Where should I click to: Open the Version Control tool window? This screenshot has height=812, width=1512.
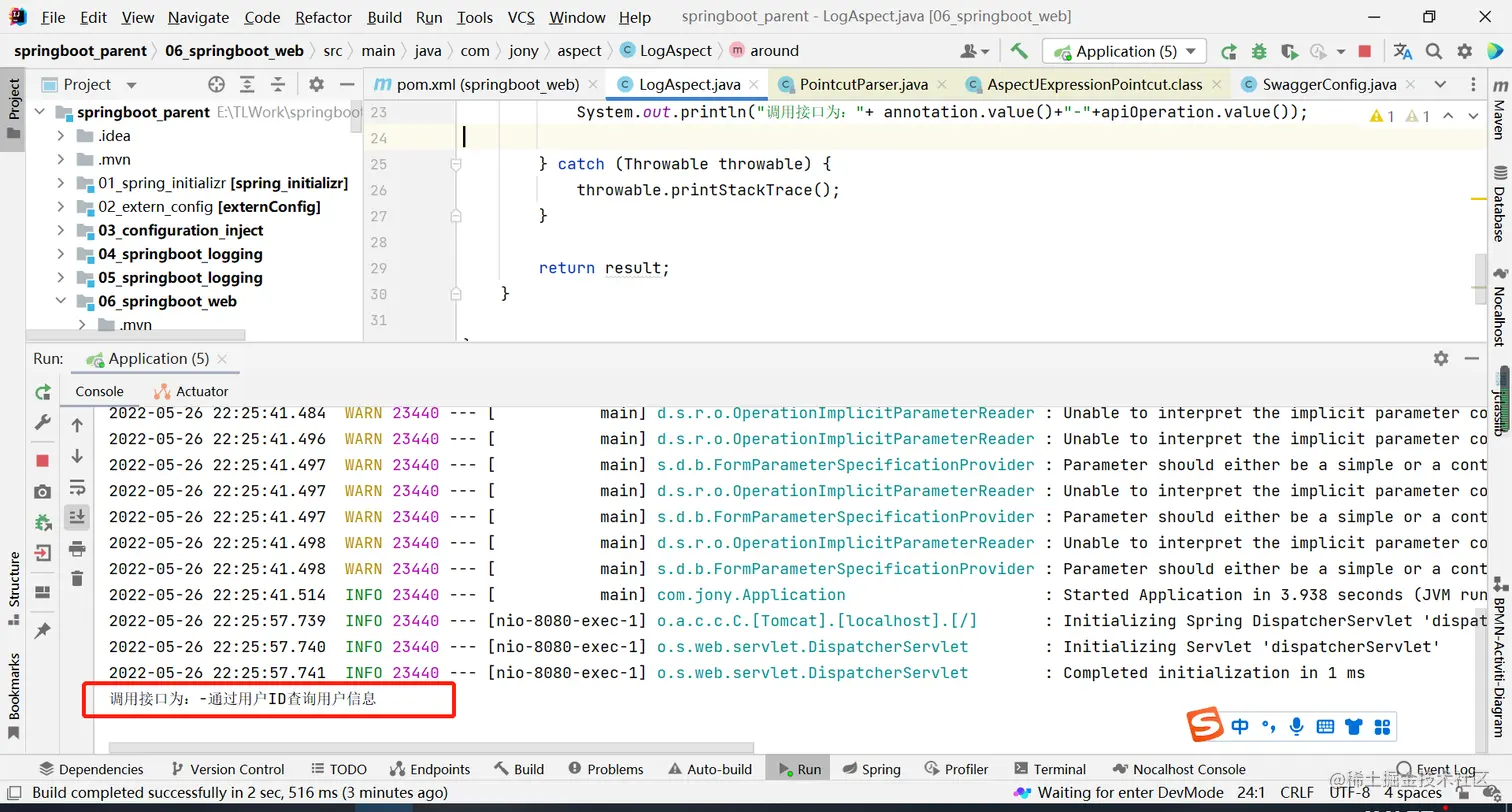[x=227, y=769]
